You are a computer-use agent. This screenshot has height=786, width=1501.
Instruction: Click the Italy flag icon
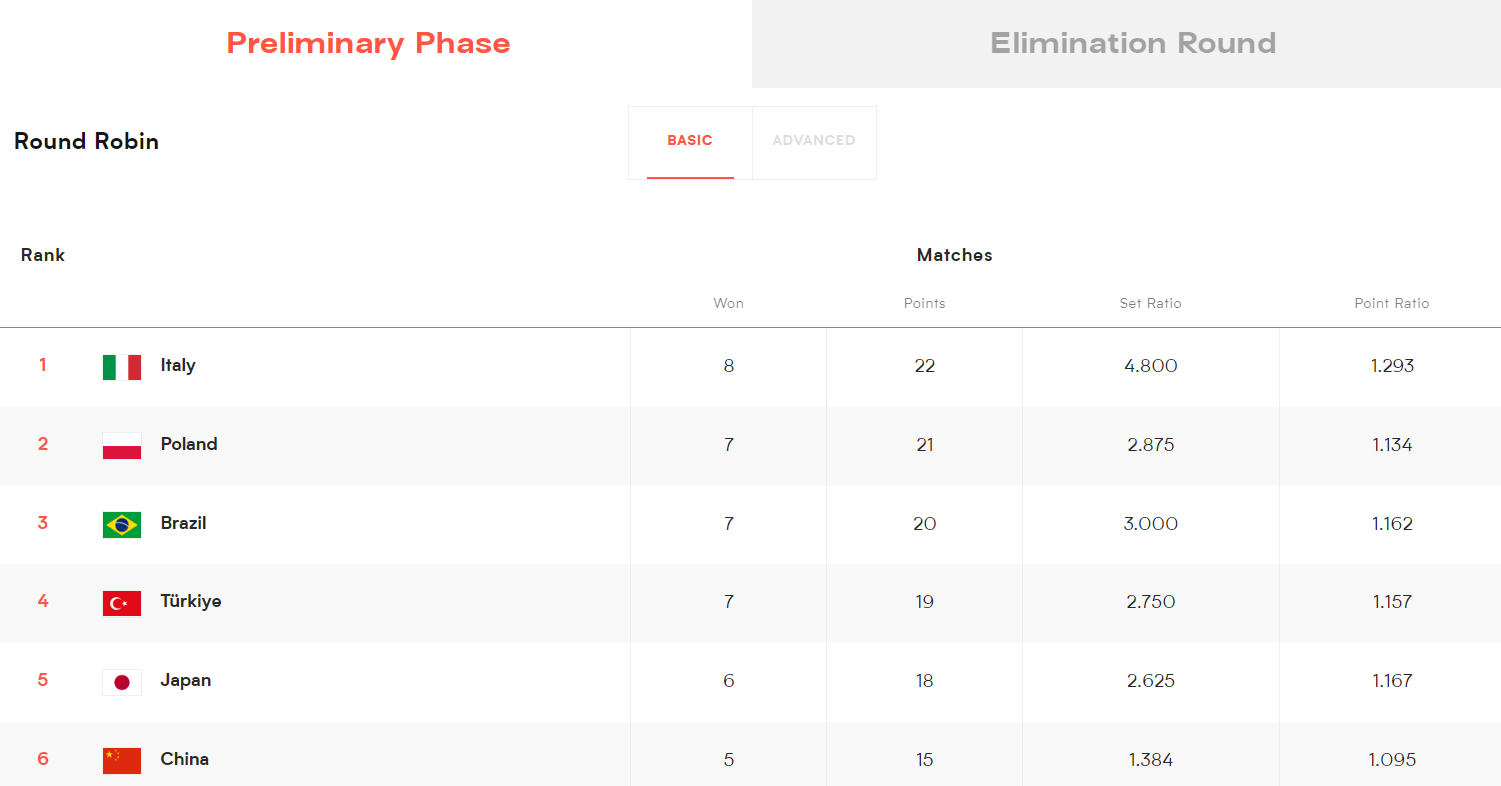[122, 367]
